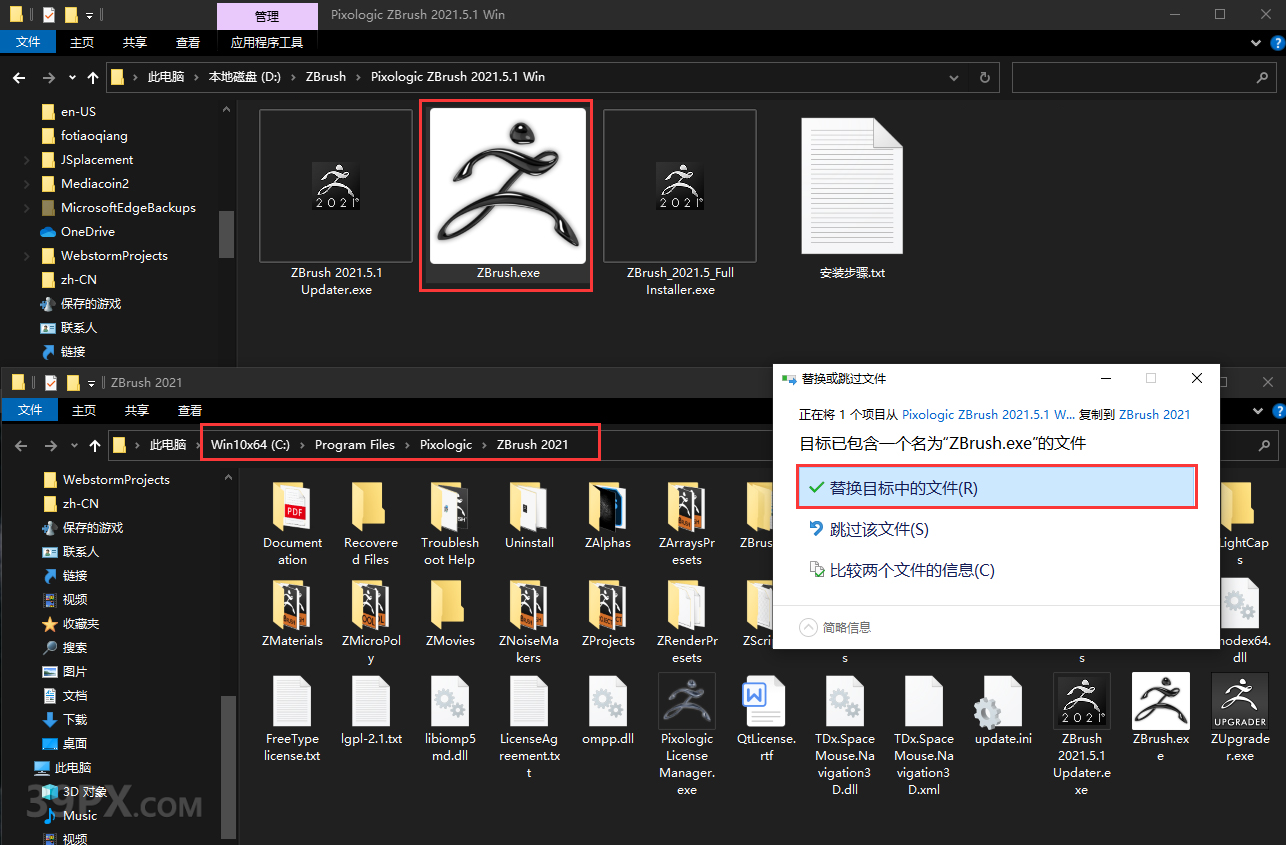Select TDx.SpaceMouse.Navigation3D.dll file
1286x845 pixels.
click(x=845, y=735)
